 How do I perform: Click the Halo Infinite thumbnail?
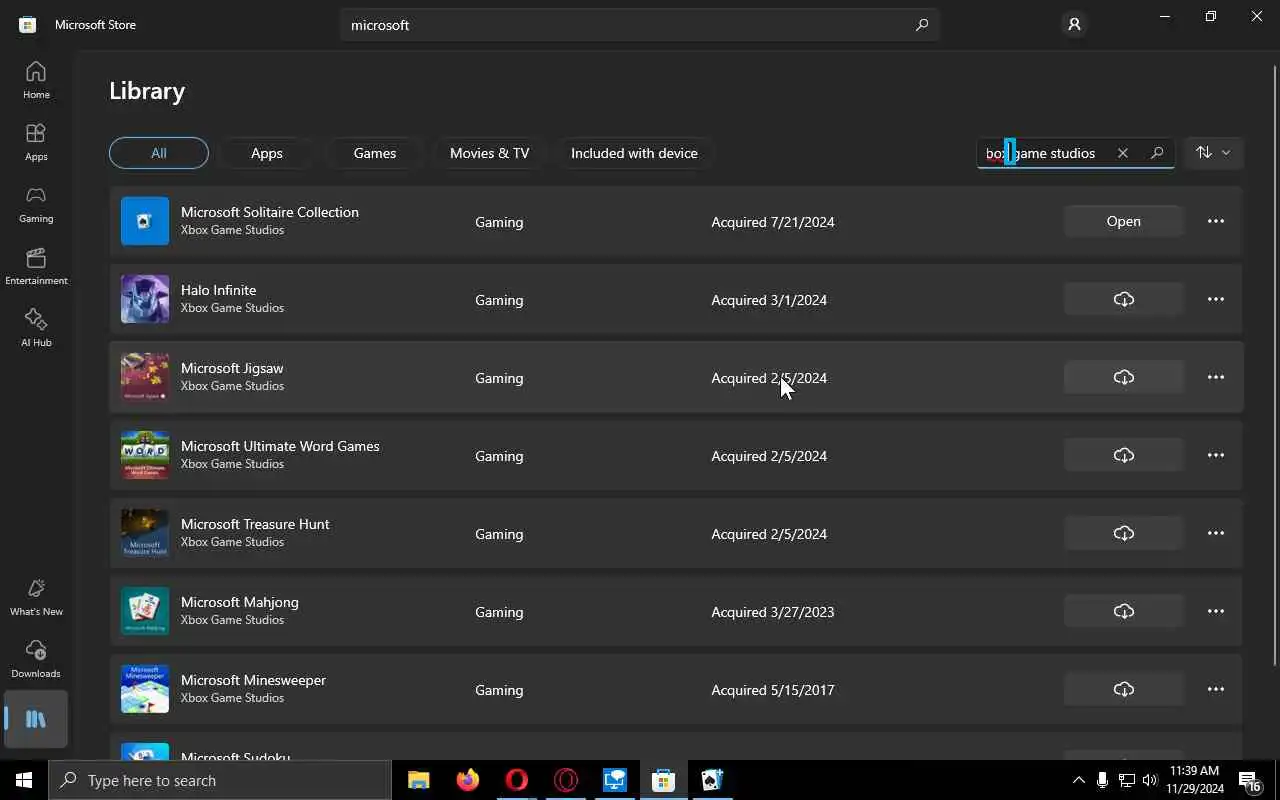pos(145,299)
